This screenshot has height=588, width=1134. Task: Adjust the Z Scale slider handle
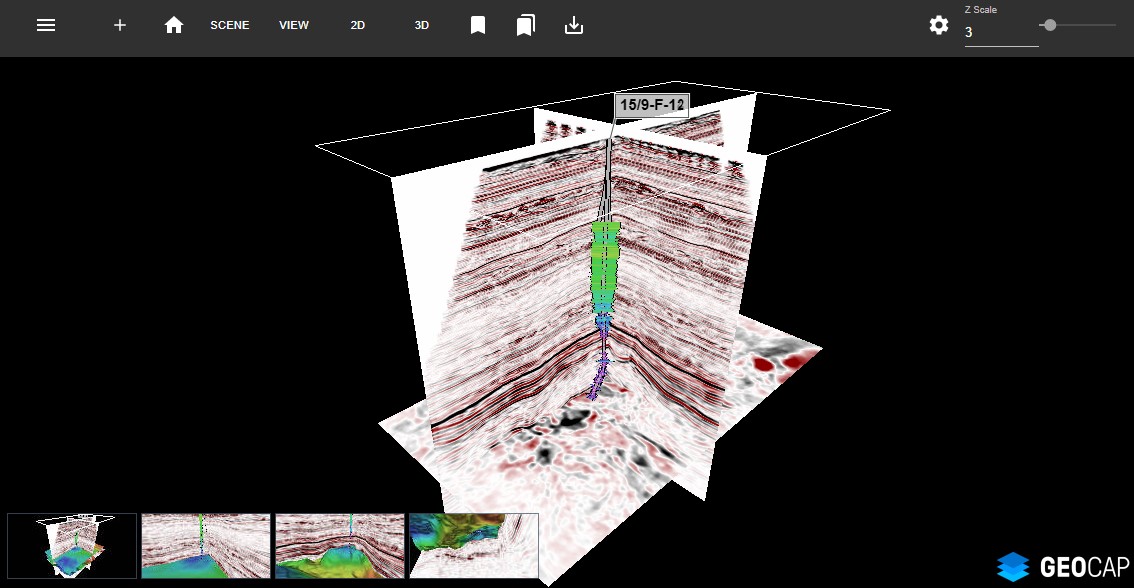[x=1049, y=26]
